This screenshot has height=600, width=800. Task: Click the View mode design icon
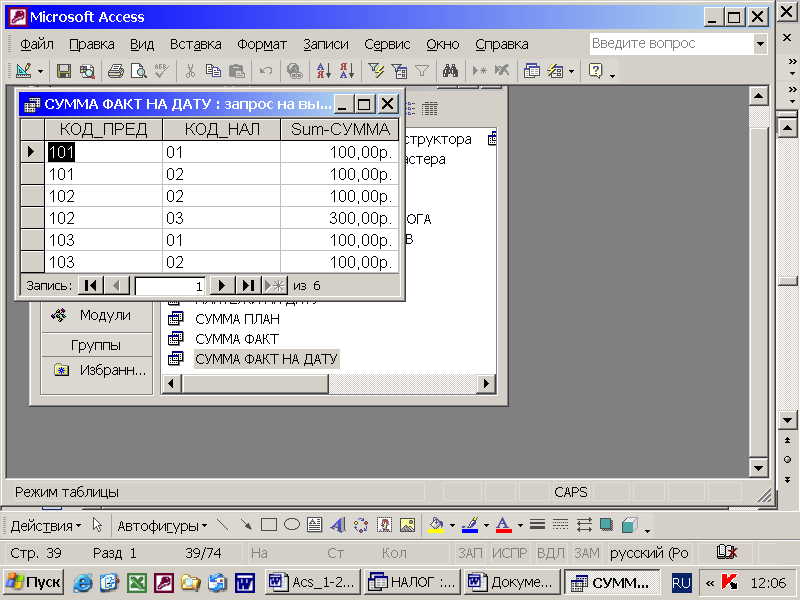tap(23, 70)
